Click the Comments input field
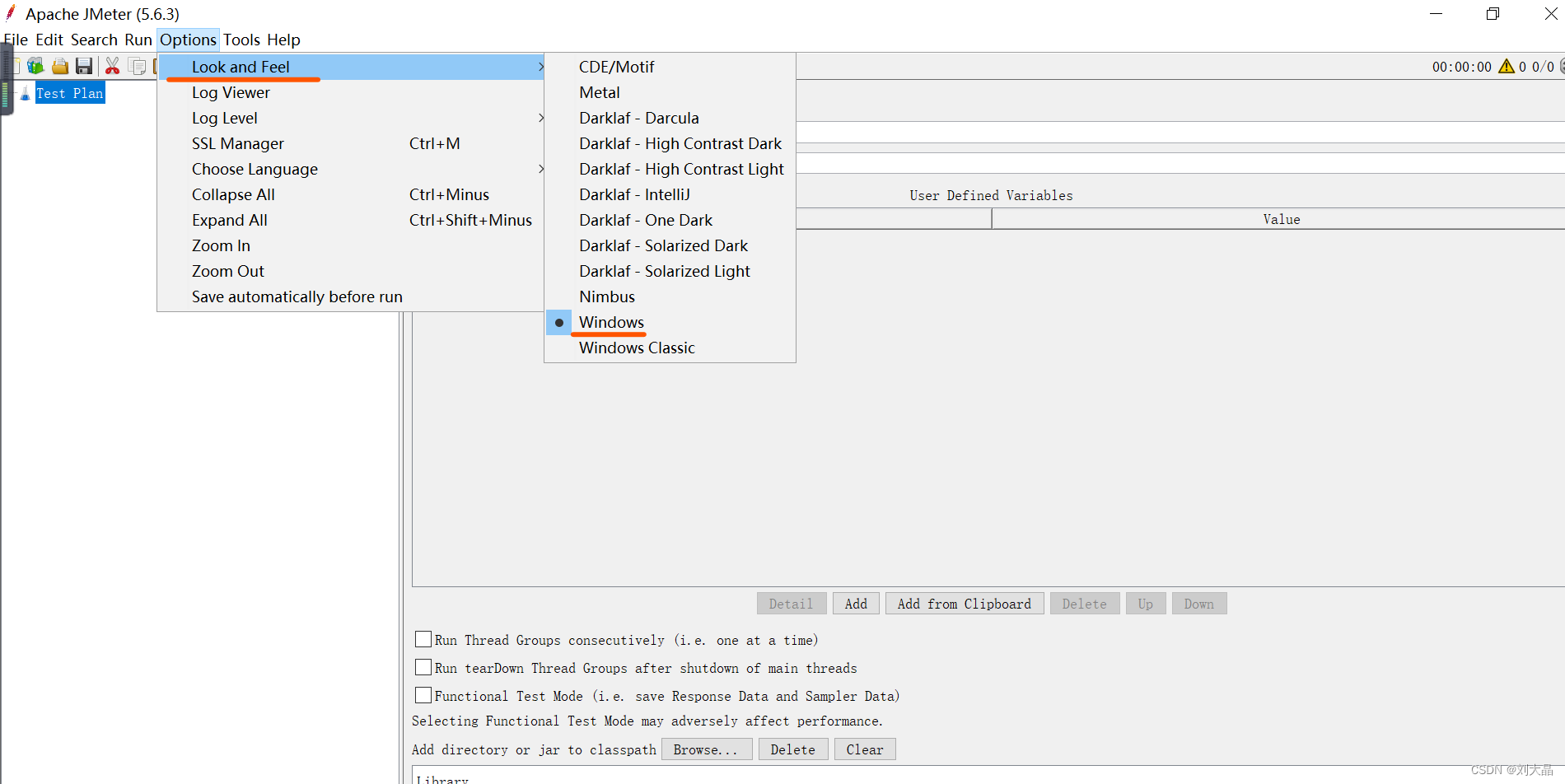1565x784 pixels. coord(1180,163)
